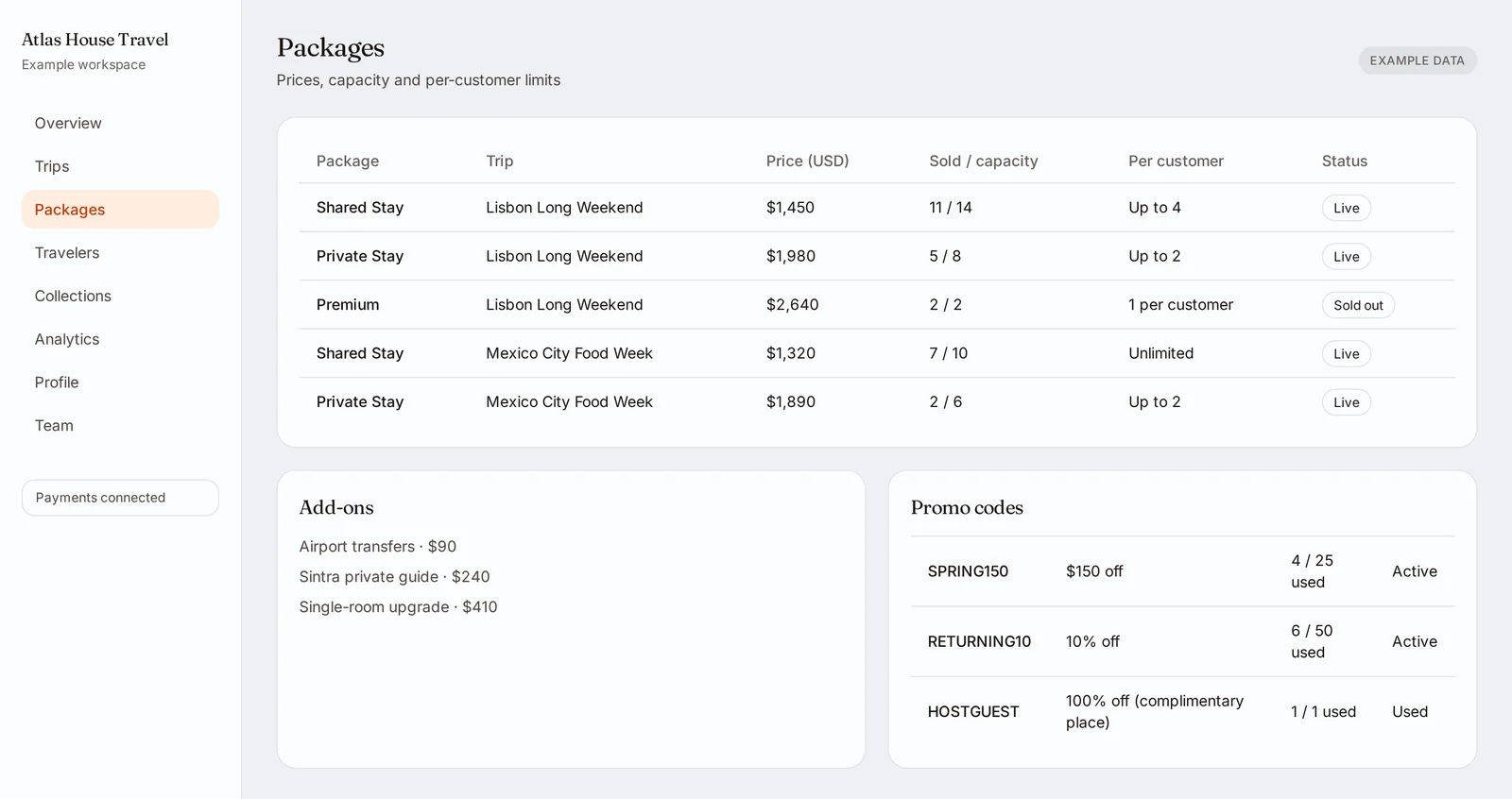Select the Premium package name
Screen dimensions: 1512x799
click(x=348, y=305)
